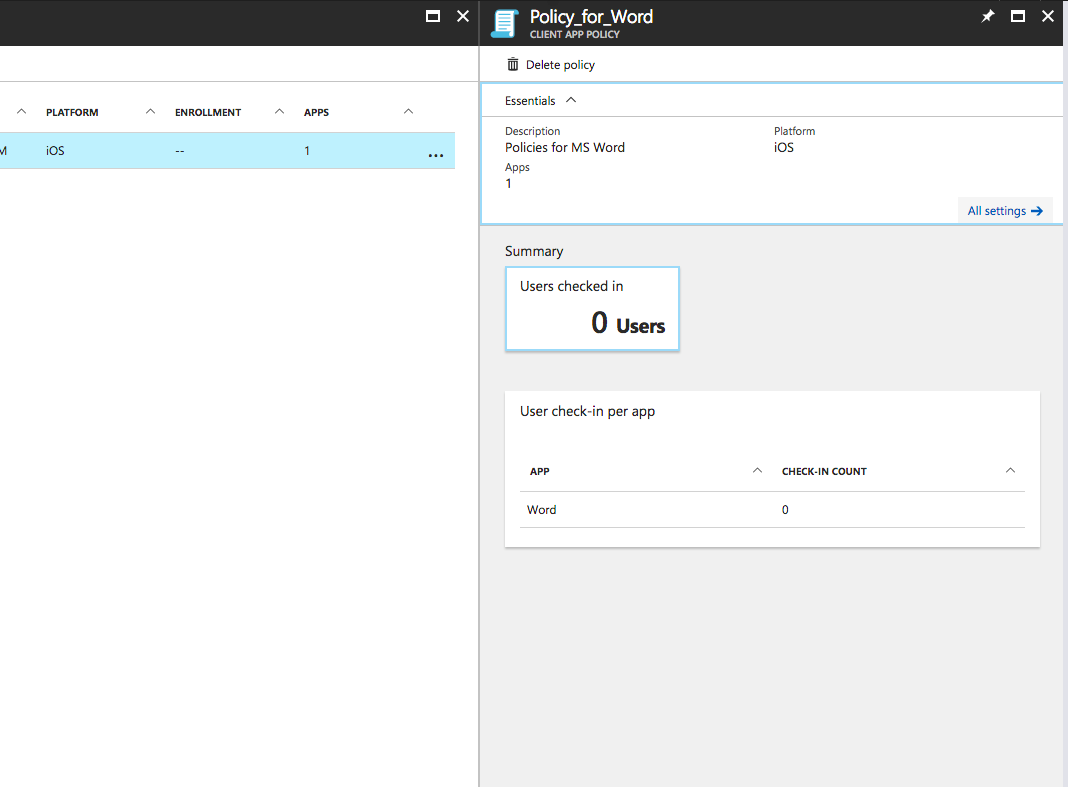Close the left policy list blade
The height and width of the screenshot is (787, 1068).
coord(462,16)
